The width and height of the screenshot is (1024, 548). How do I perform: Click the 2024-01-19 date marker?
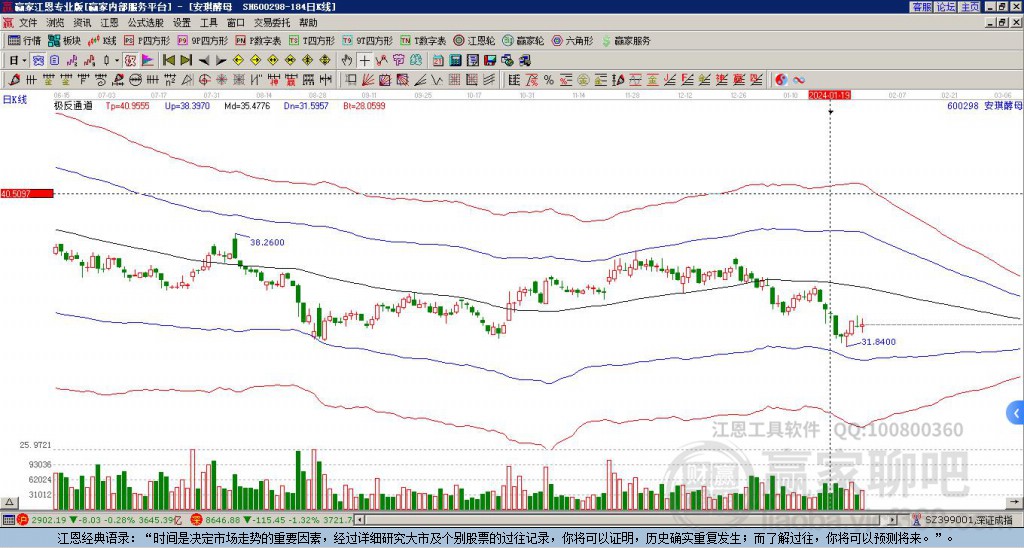tap(829, 95)
